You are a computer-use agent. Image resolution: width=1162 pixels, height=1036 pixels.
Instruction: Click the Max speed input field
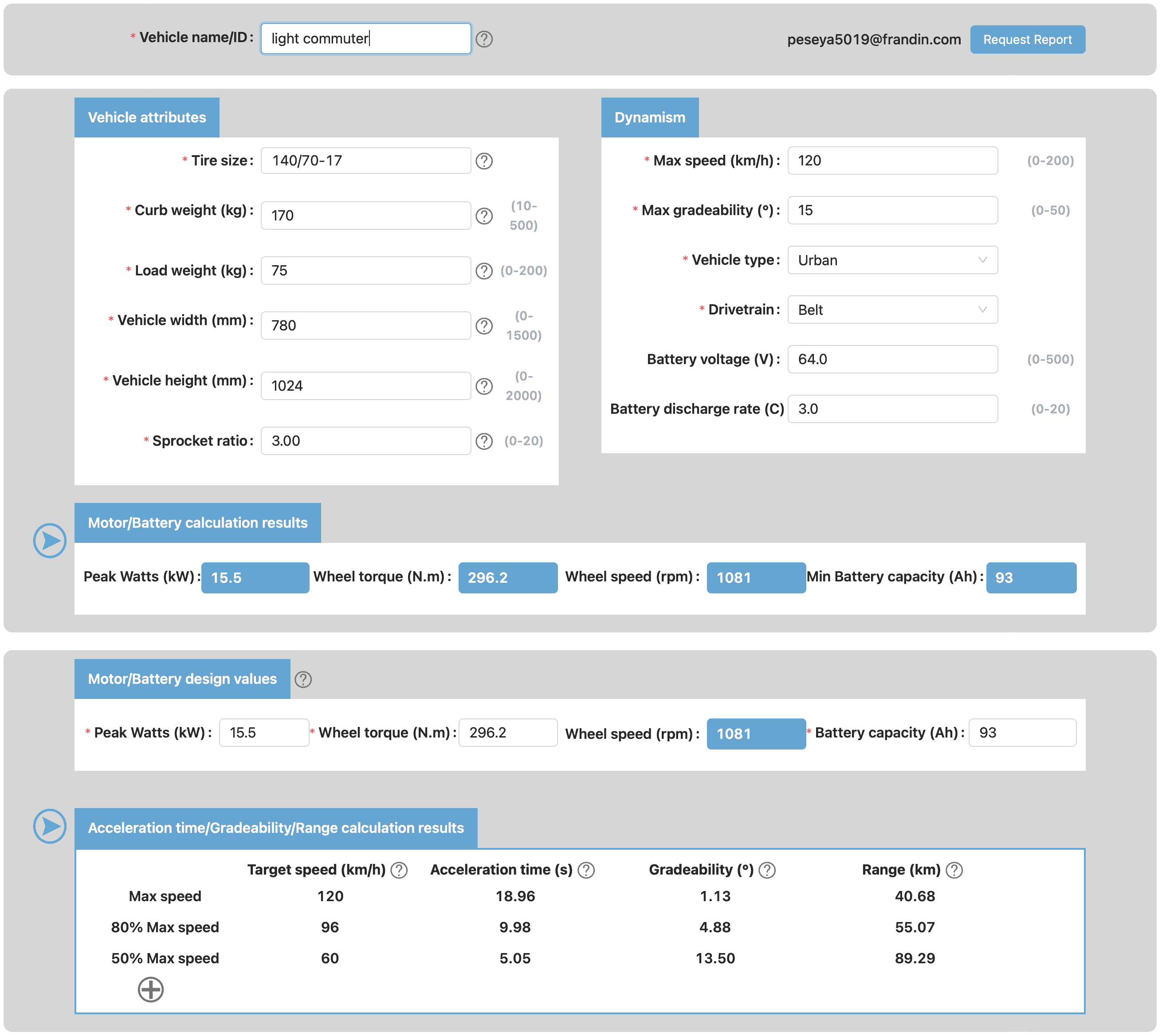pyautogui.click(x=892, y=161)
